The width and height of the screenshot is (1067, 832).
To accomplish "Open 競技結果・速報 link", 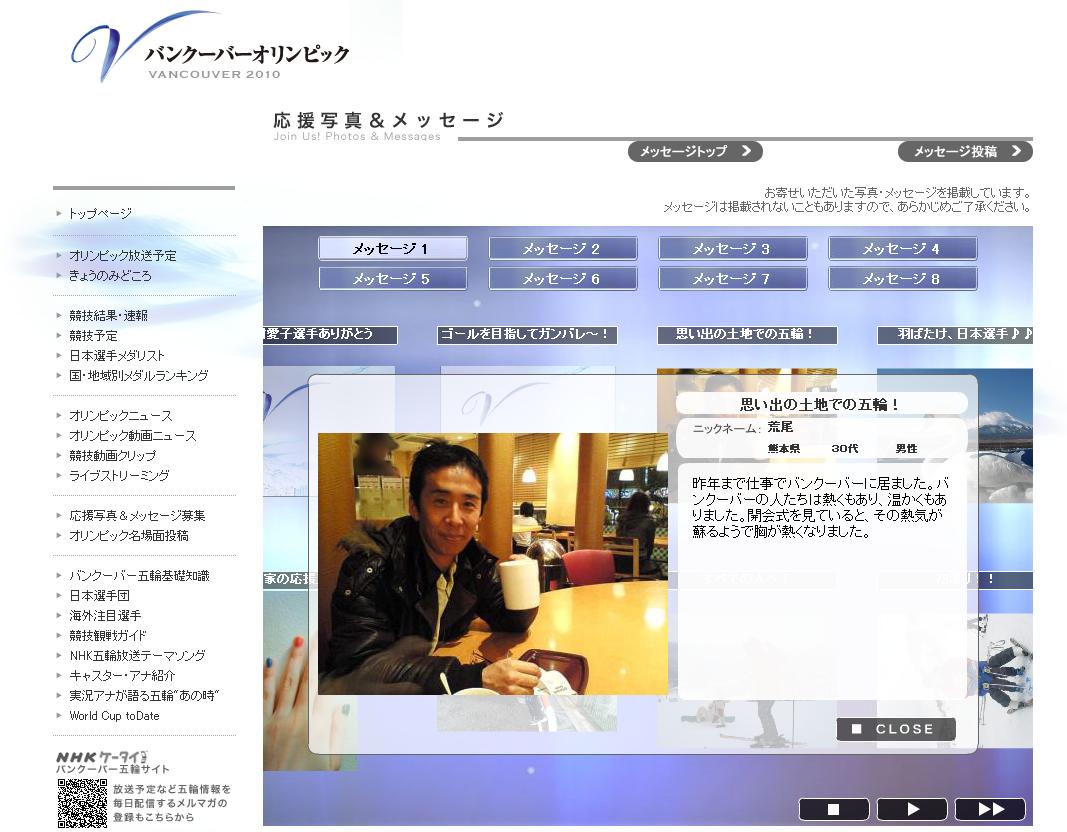I will (108, 316).
